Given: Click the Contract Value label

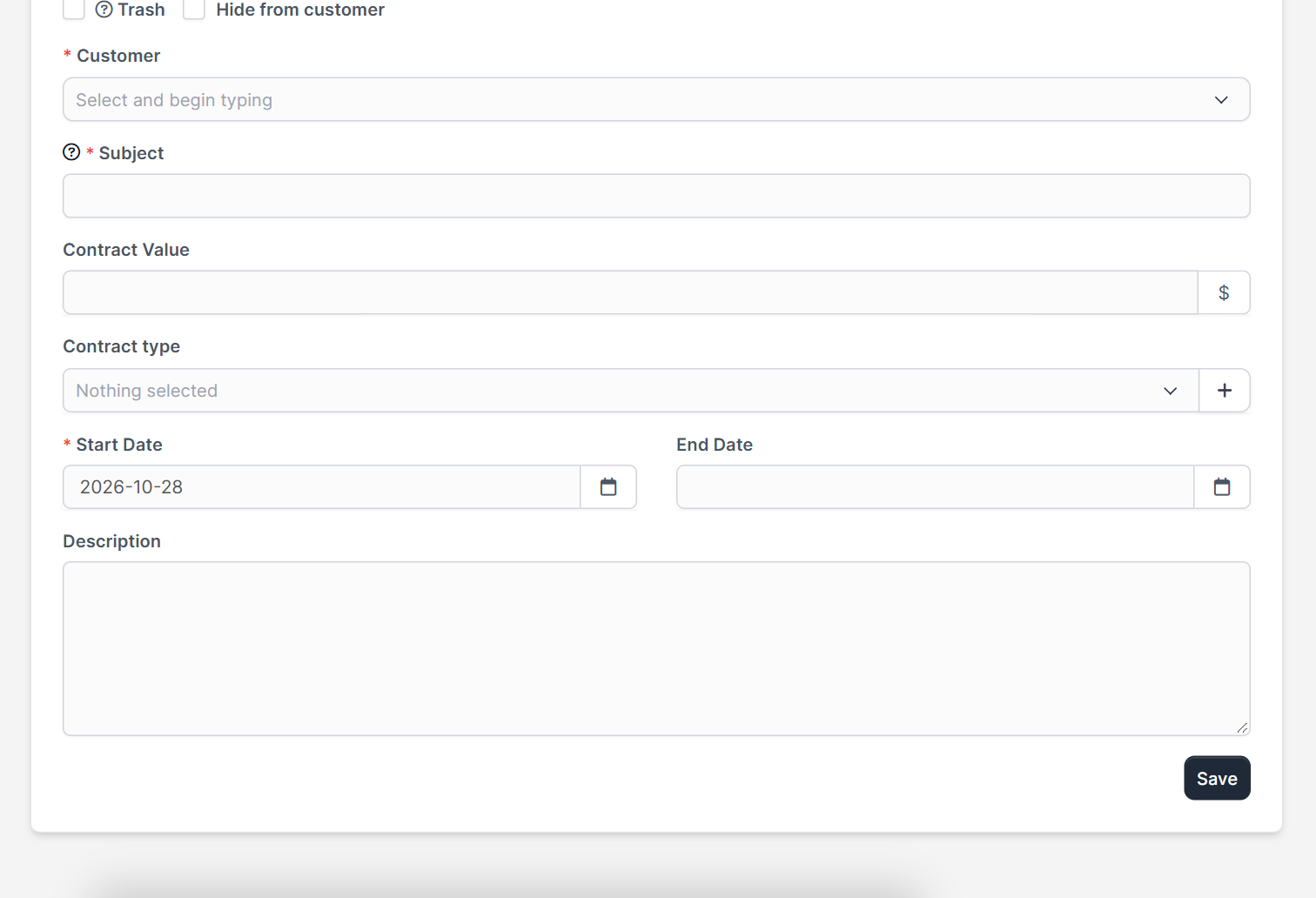Looking at the screenshot, I should [x=126, y=250].
